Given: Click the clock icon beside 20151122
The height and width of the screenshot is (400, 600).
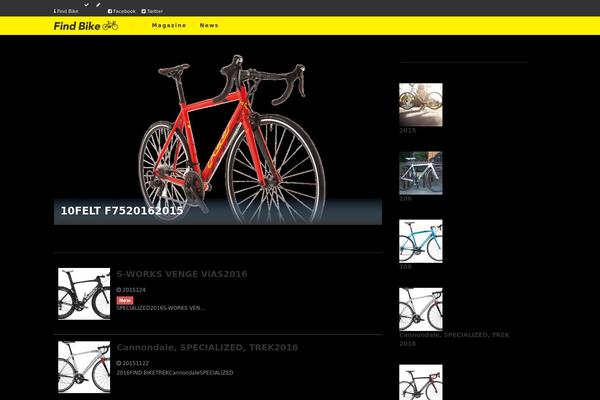Looking at the screenshot, I should [x=119, y=363].
